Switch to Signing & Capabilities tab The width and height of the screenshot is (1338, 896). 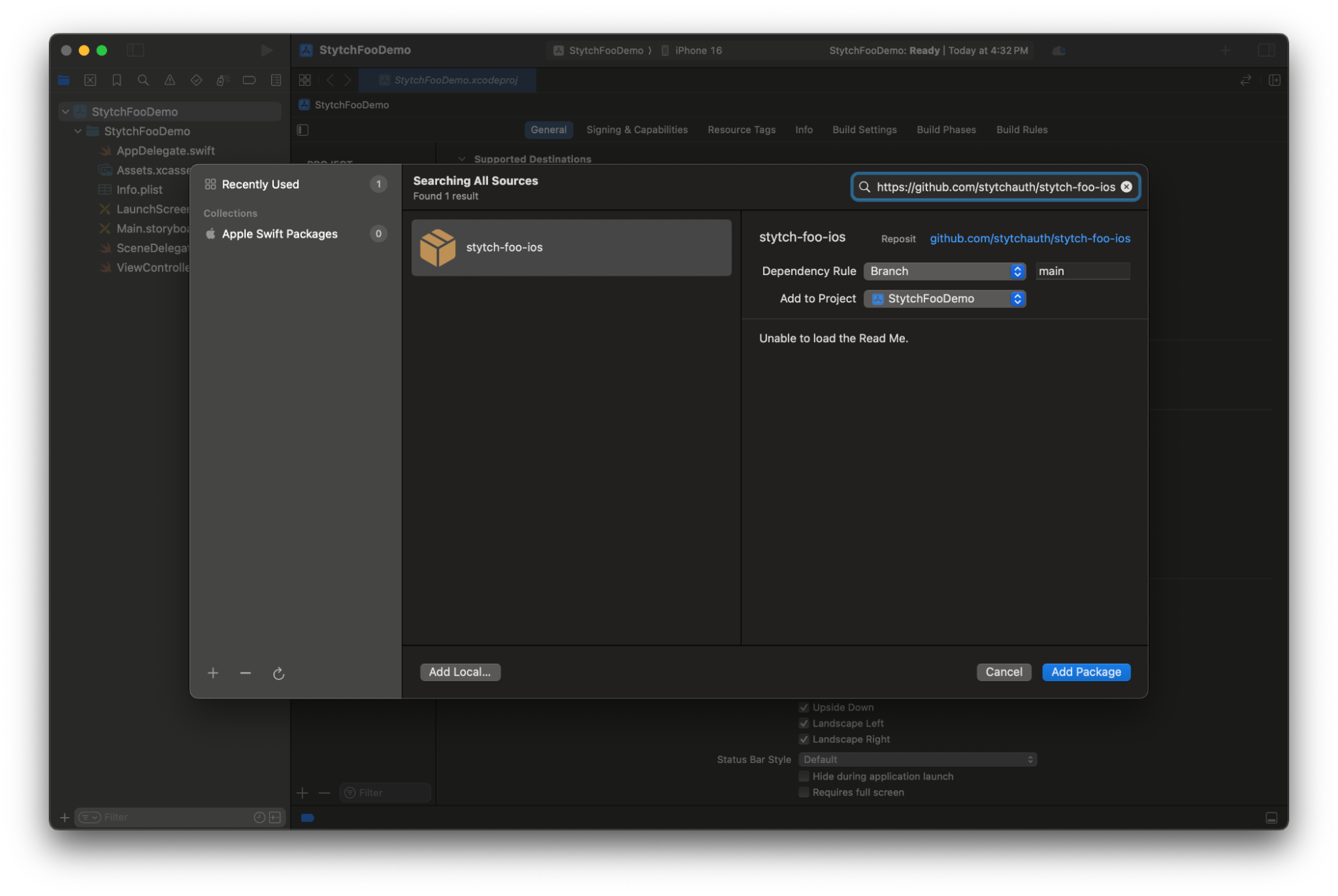click(637, 130)
